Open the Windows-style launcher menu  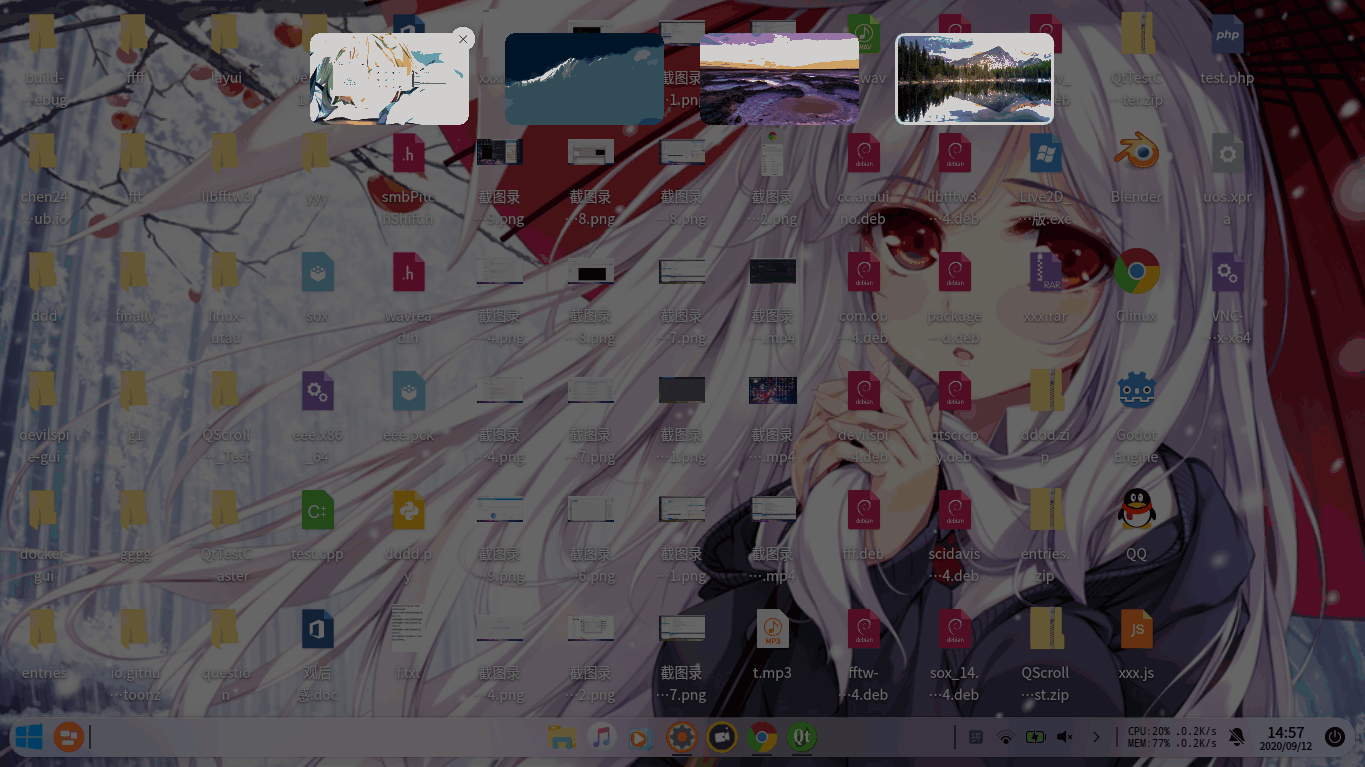point(28,738)
